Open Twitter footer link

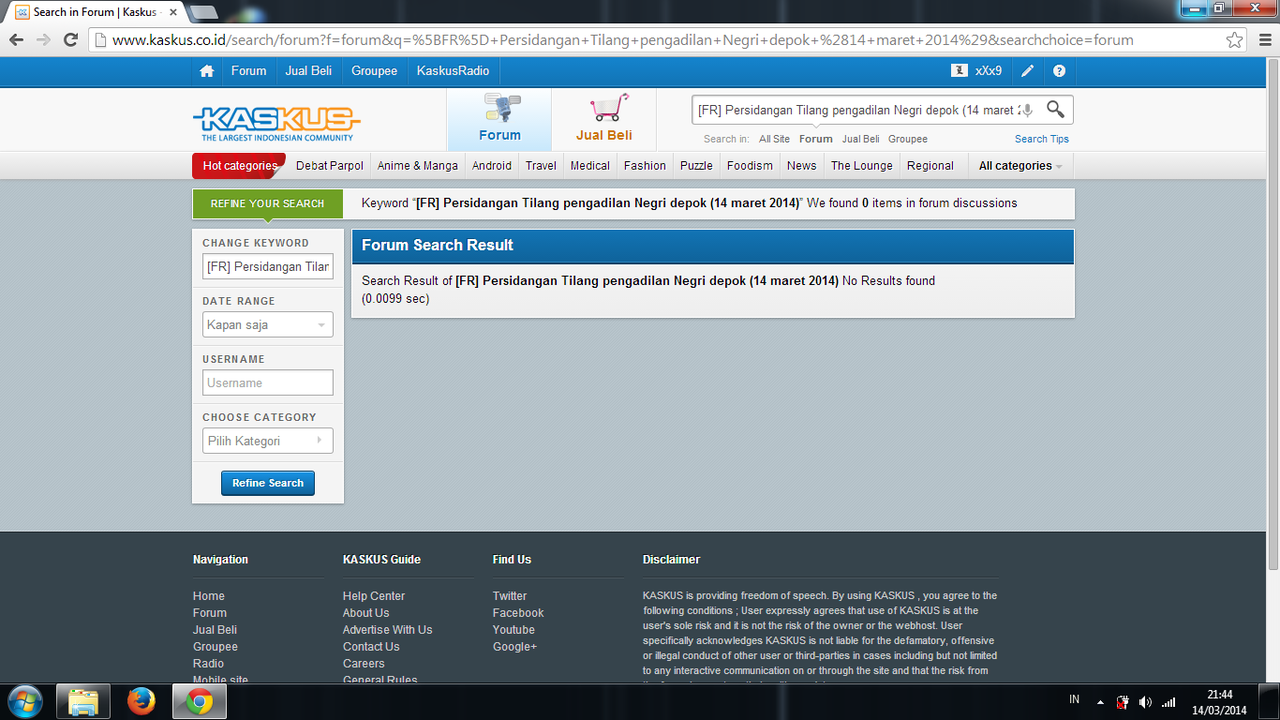coord(509,596)
